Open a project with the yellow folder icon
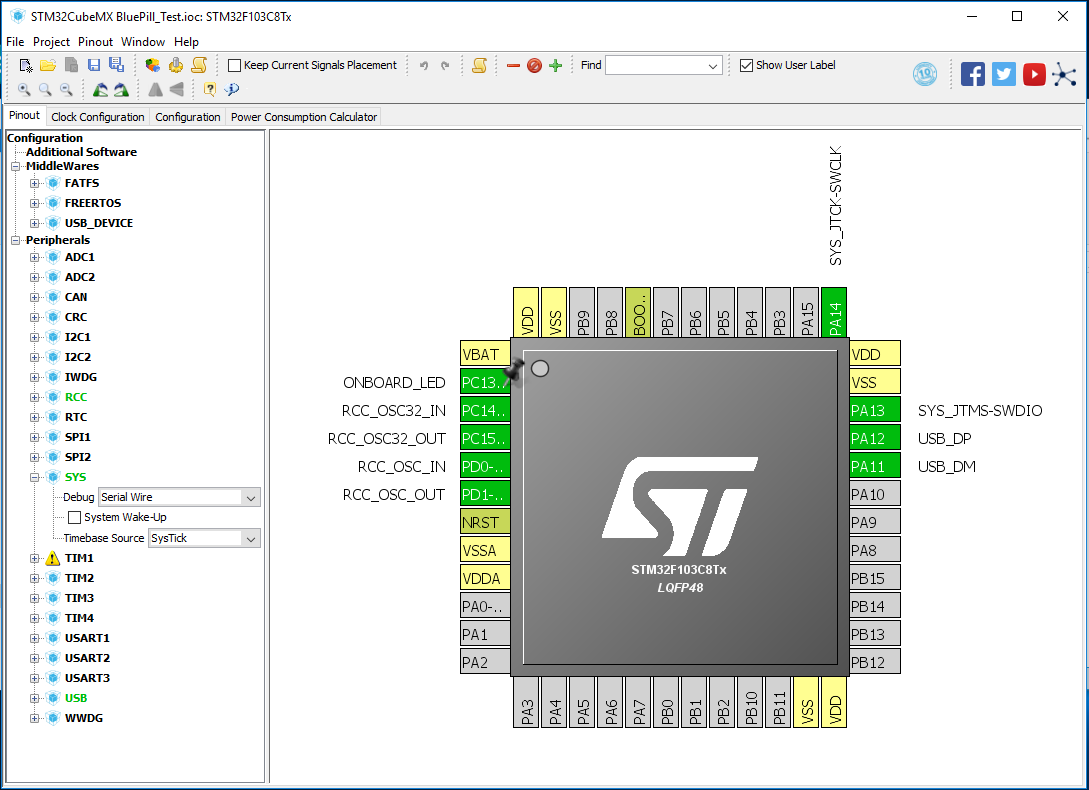 [x=48, y=65]
